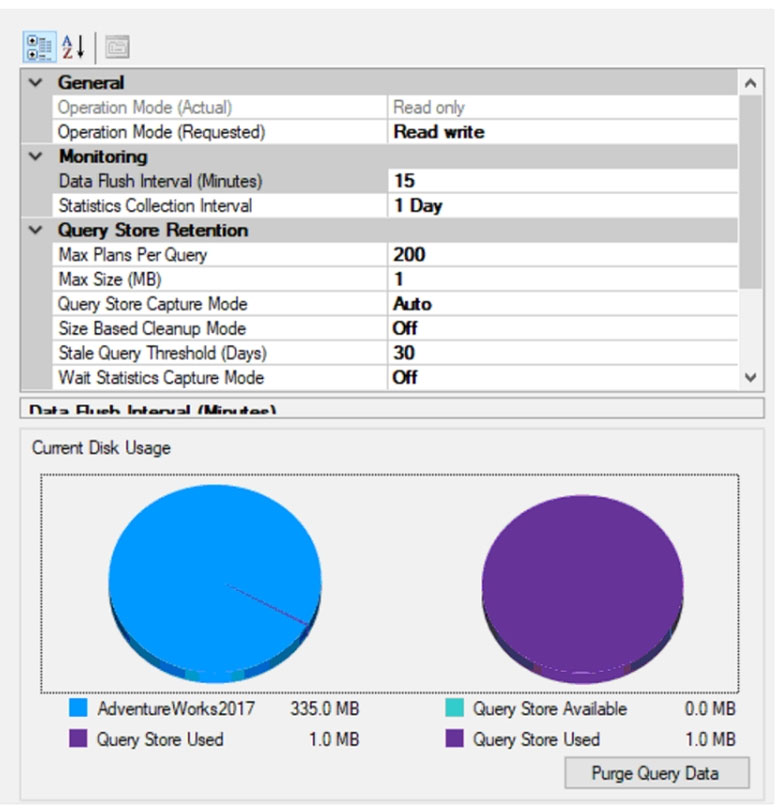Select the Wait Statistics Capture Mode label
This screenshot has height=811, width=780.
(161, 378)
